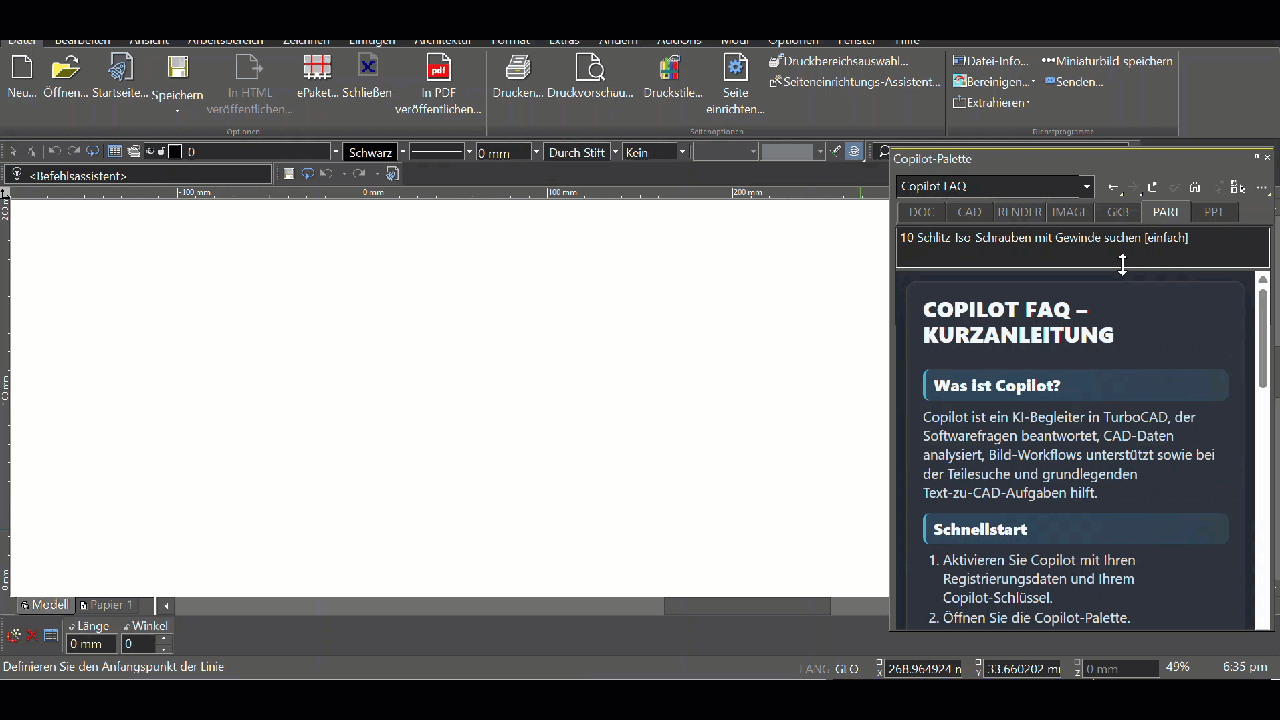
Task: Click Seiteneinrichtungs-Assistent... button
Action: [x=854, y=82]
